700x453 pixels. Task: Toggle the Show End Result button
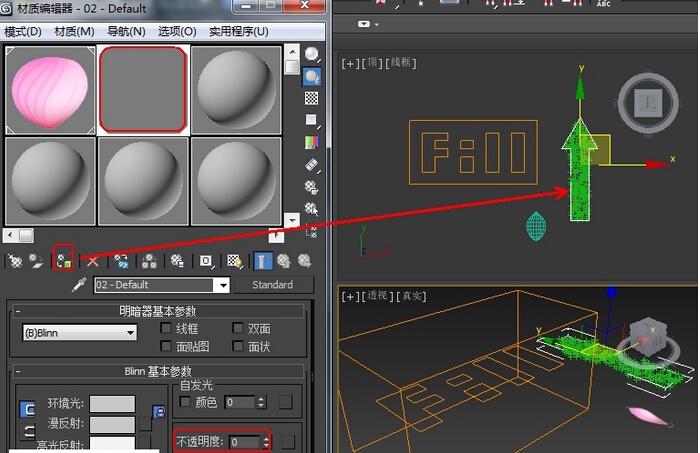tap(263, 261)
